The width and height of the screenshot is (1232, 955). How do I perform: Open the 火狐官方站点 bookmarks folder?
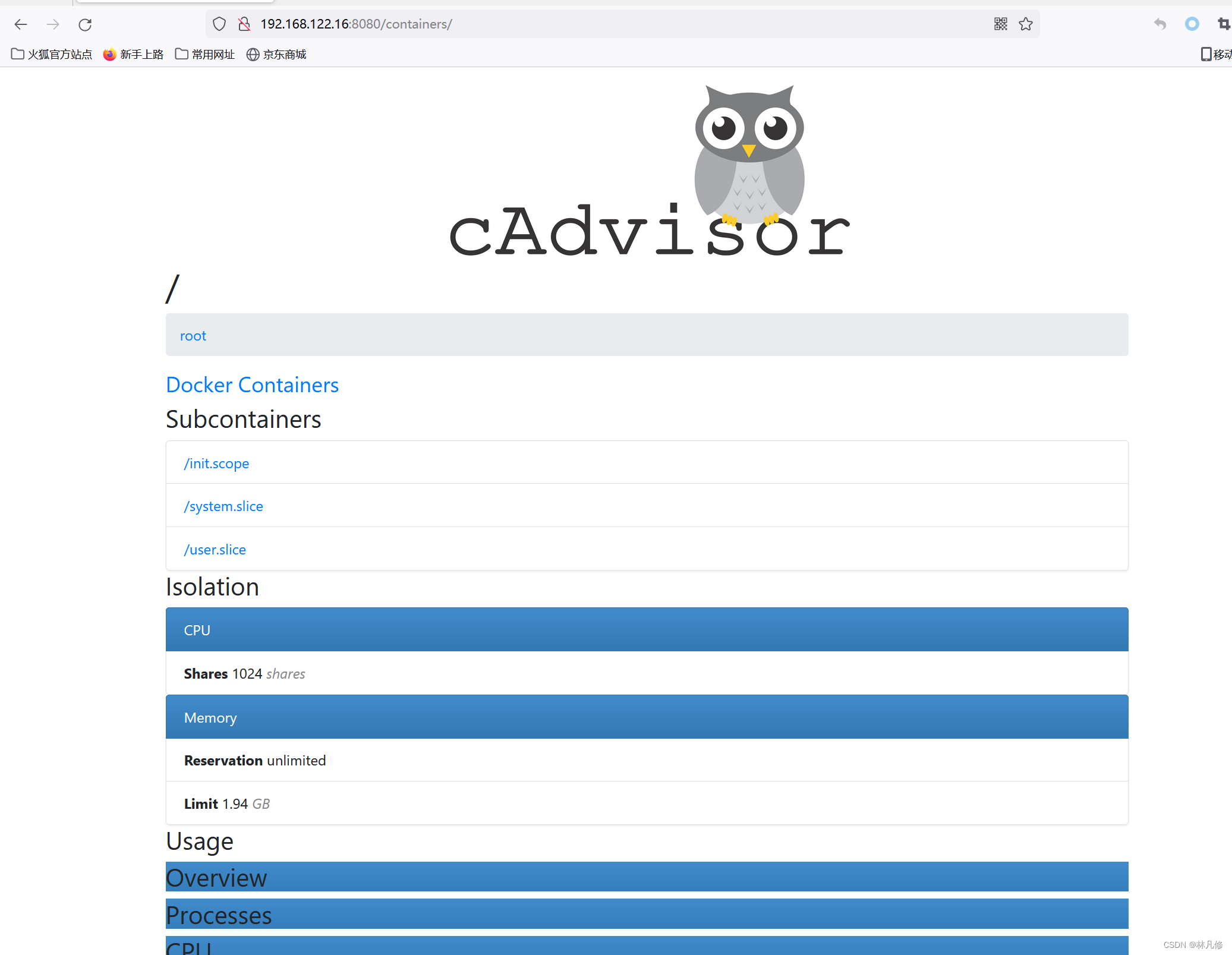point(52,54)
